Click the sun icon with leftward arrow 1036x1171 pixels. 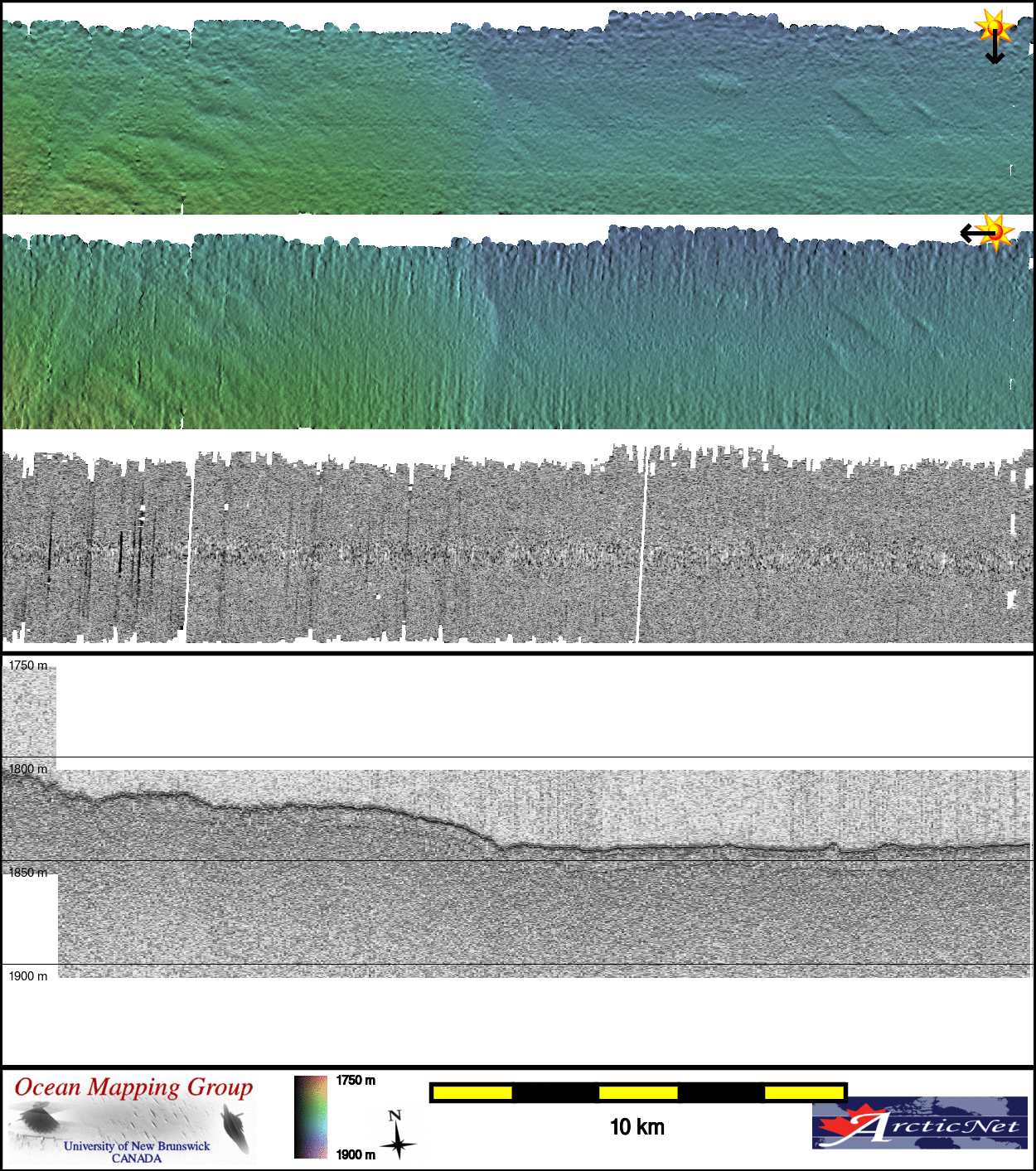click(995, 231)
